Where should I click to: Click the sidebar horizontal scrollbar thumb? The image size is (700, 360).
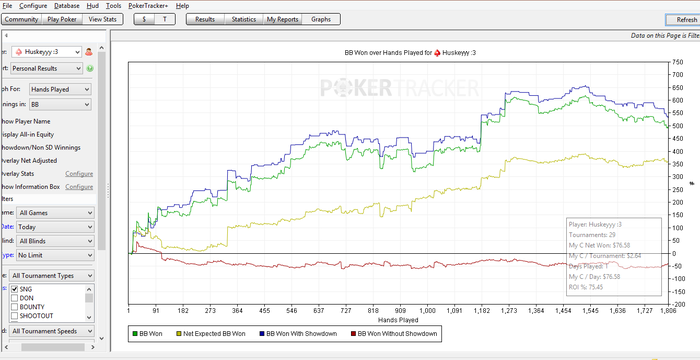53,347
